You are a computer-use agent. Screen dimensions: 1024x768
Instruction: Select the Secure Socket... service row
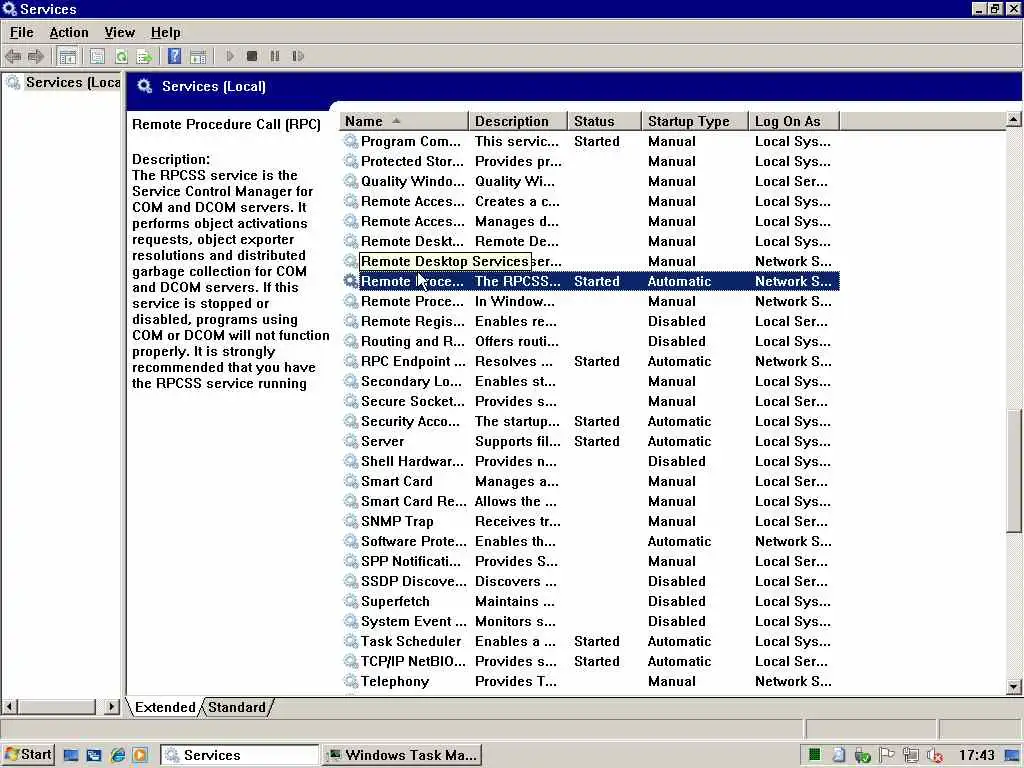click(590, 402)
